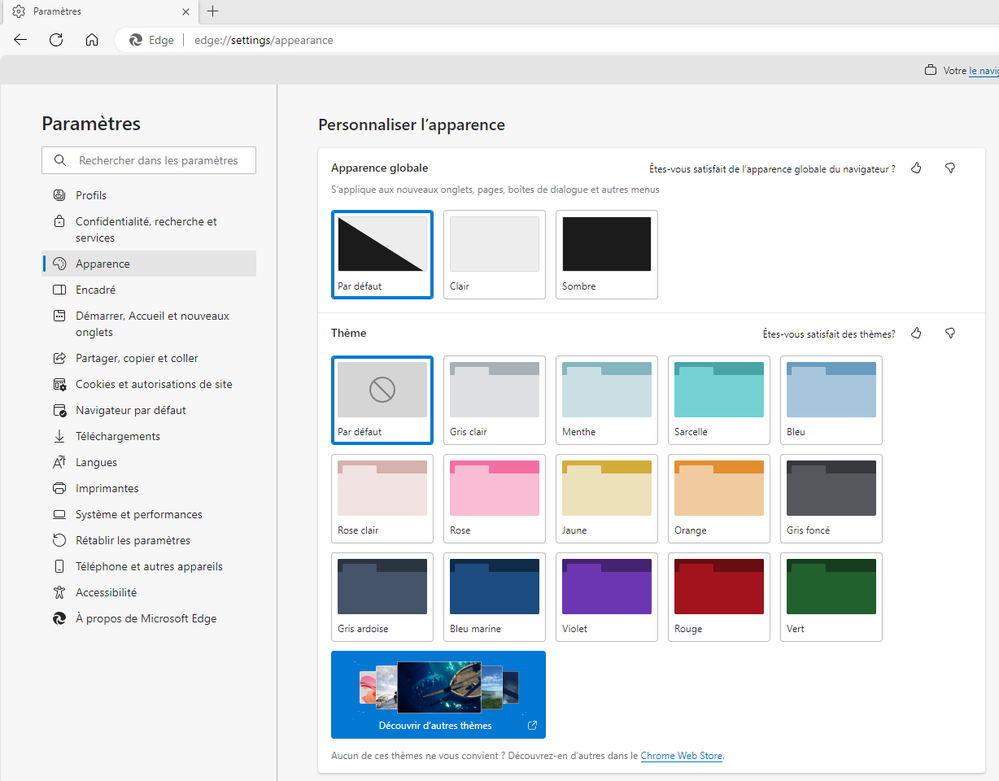The image size is (999, 781).
Task: Pick the Gris foncé theme
Action: [831, 498]
